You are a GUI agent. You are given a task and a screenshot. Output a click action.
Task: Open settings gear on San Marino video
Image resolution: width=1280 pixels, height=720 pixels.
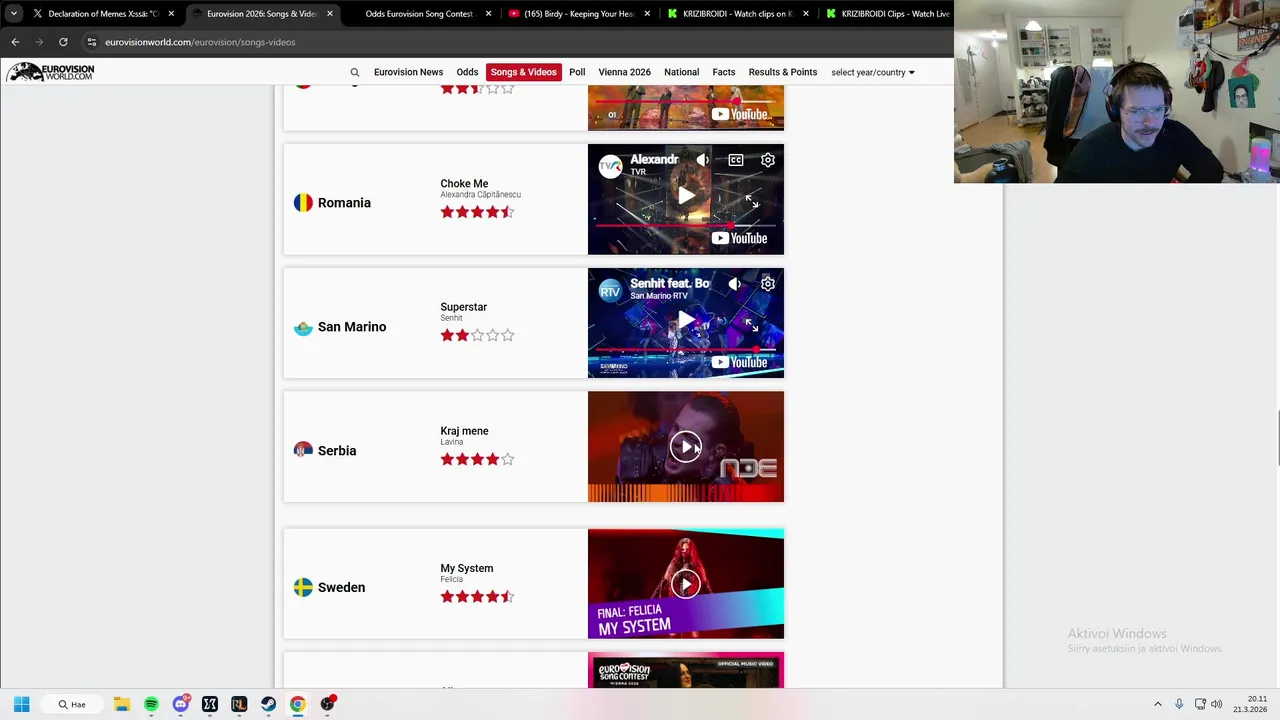(x=768, y=284)
